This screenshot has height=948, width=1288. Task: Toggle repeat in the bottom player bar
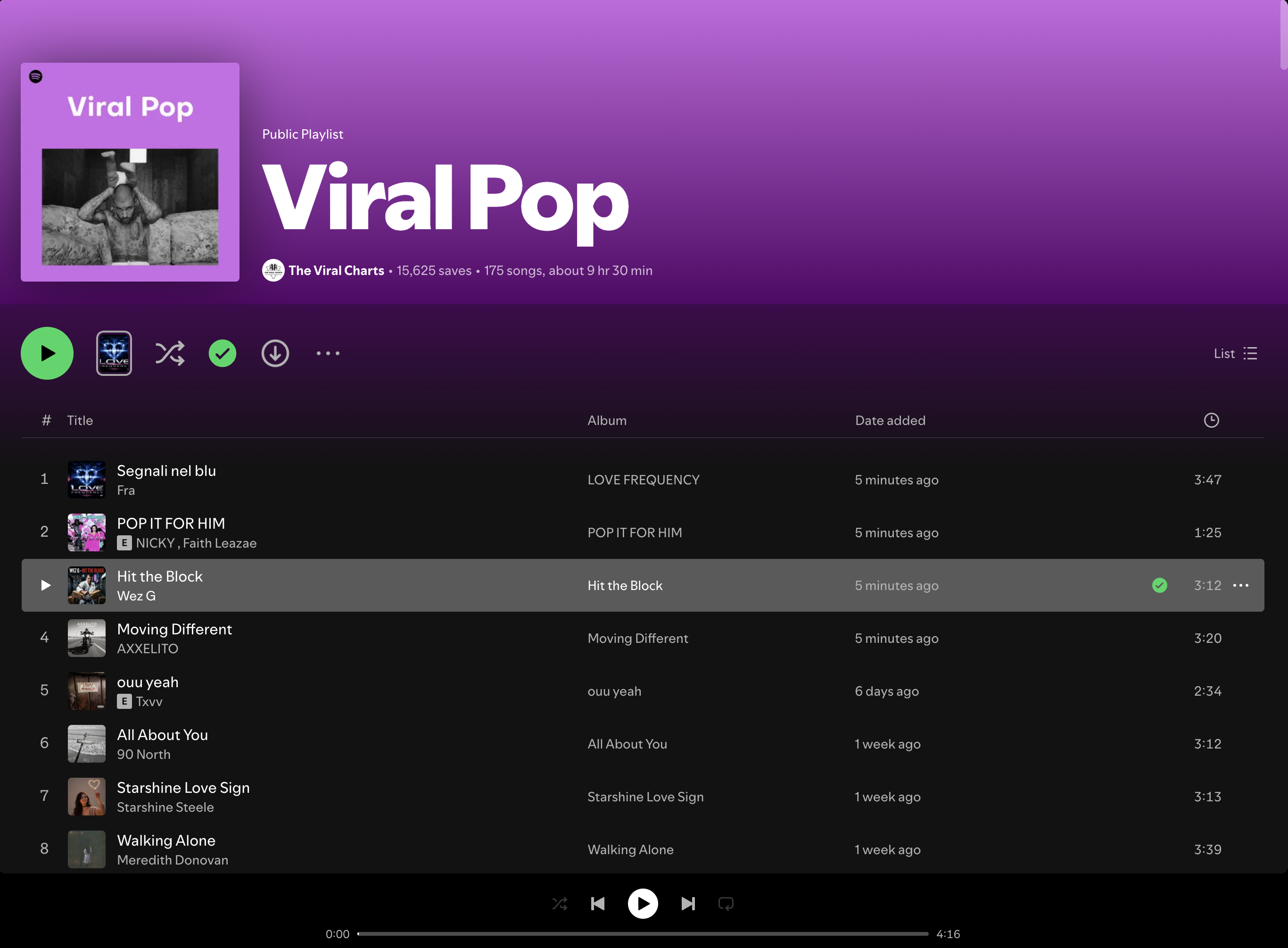pyautogui.click(x=726, y=904)
